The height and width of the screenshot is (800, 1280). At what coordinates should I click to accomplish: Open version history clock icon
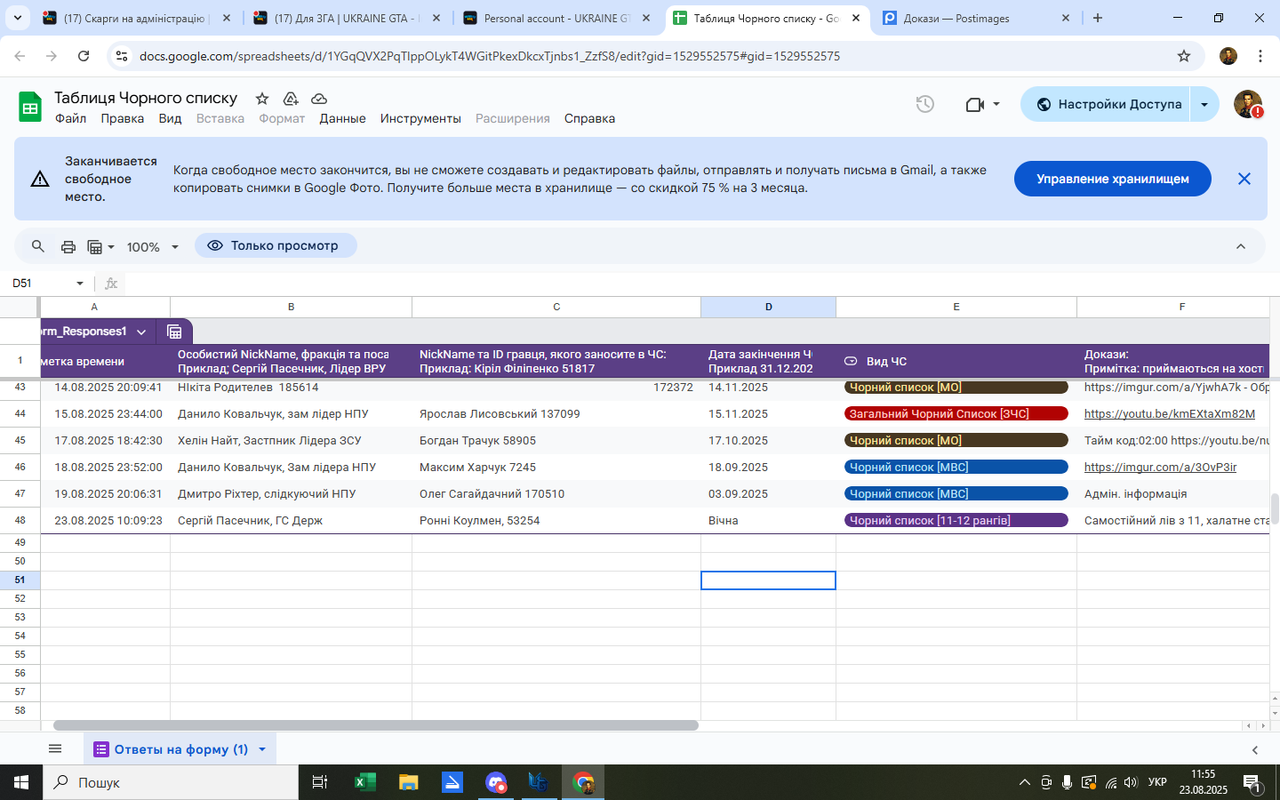pyautogui.click(x=925, y=104)
